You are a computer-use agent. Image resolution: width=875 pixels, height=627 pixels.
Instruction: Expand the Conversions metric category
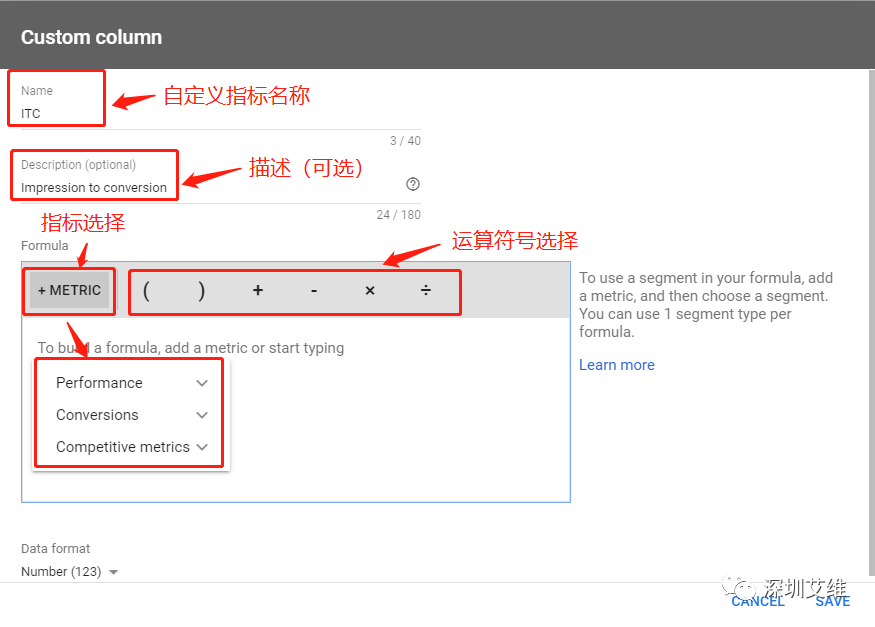tap(132, 415)
